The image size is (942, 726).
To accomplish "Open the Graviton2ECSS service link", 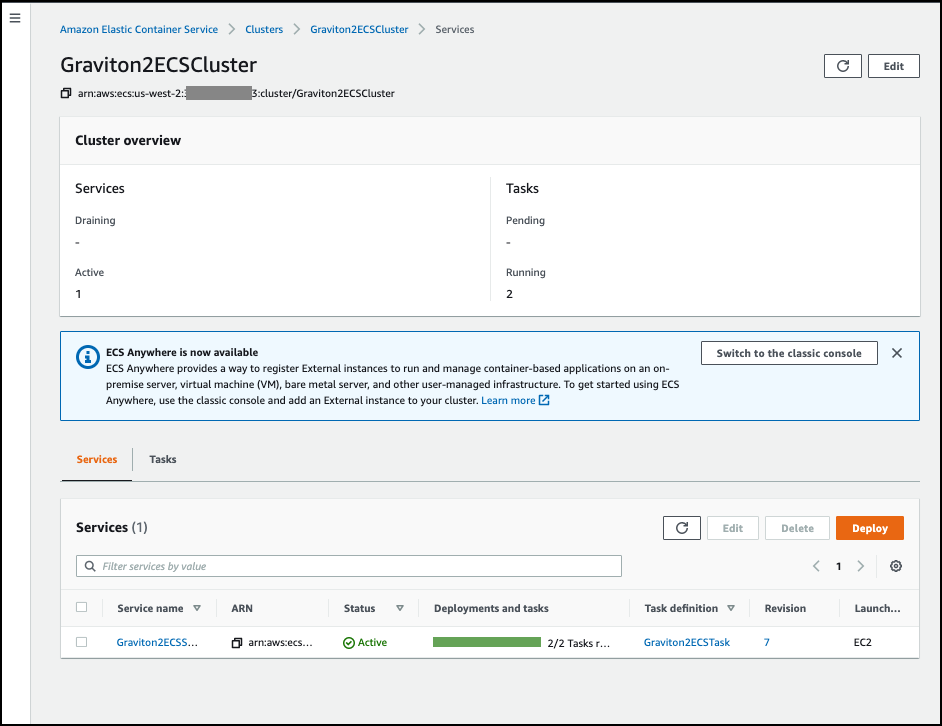I will pyautogui.click(x=157, y=642).
